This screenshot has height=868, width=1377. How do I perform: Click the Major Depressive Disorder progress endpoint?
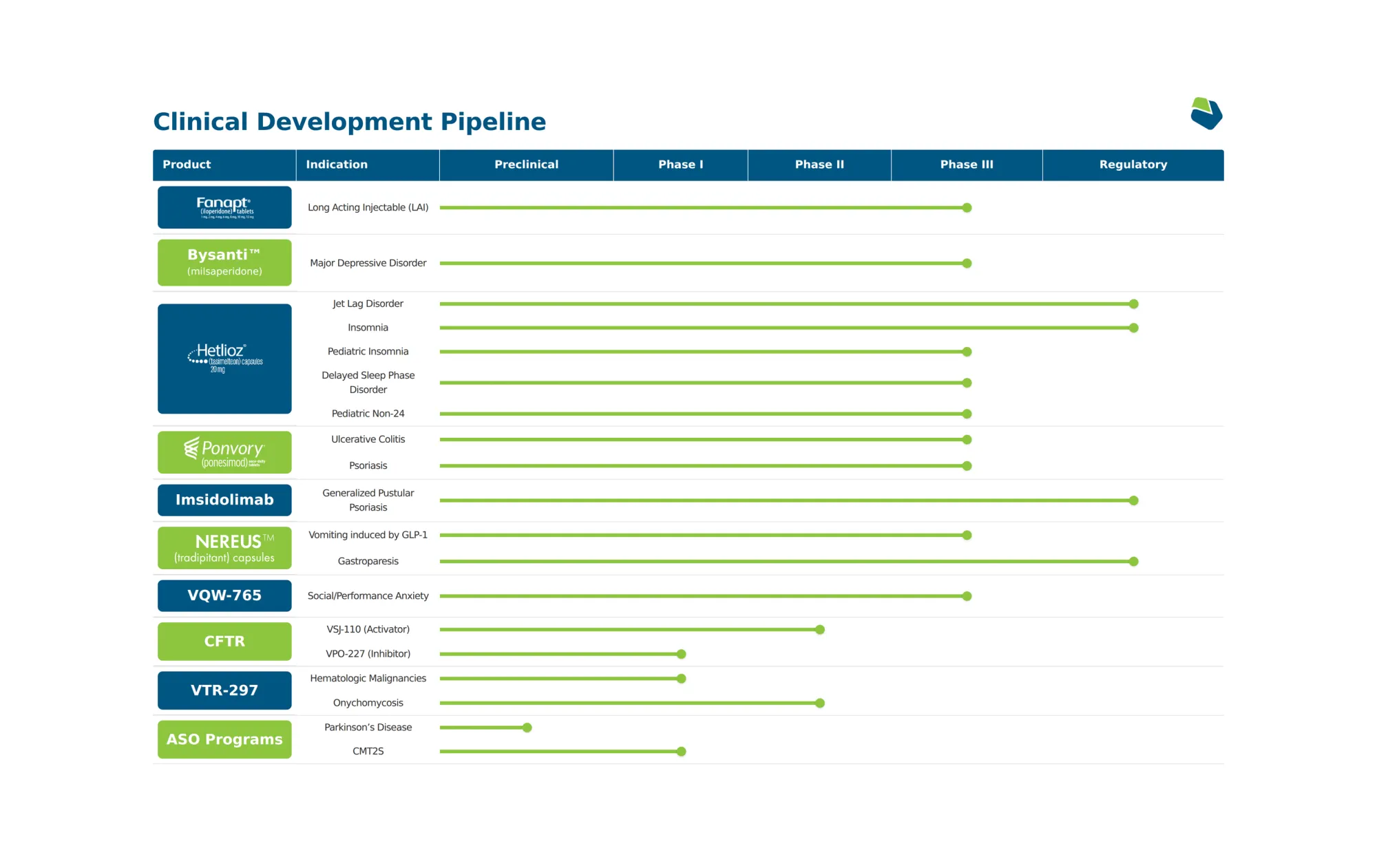pos(967,264)
